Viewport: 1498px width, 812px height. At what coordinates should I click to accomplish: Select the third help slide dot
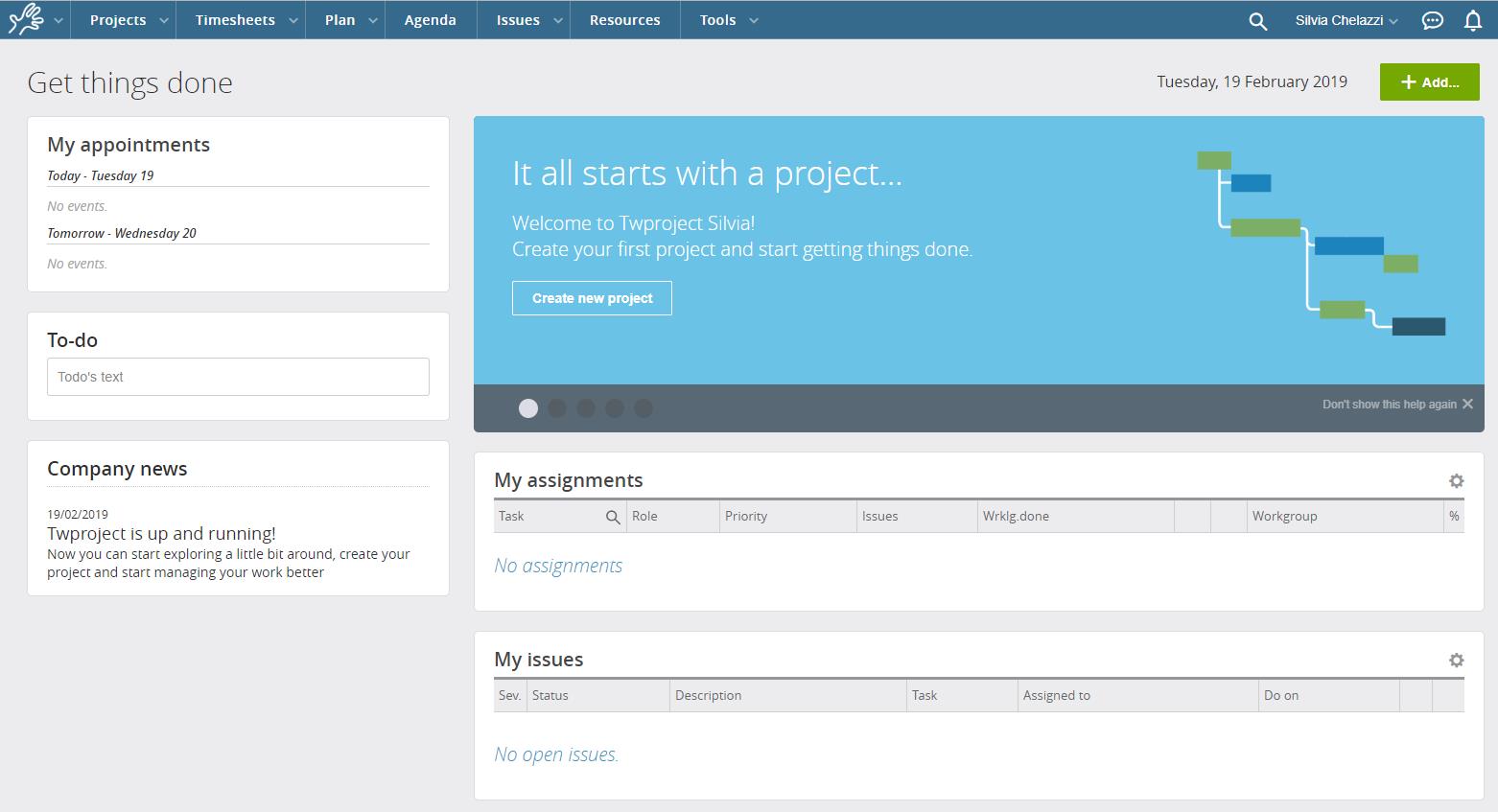click(x=586, y=408)
